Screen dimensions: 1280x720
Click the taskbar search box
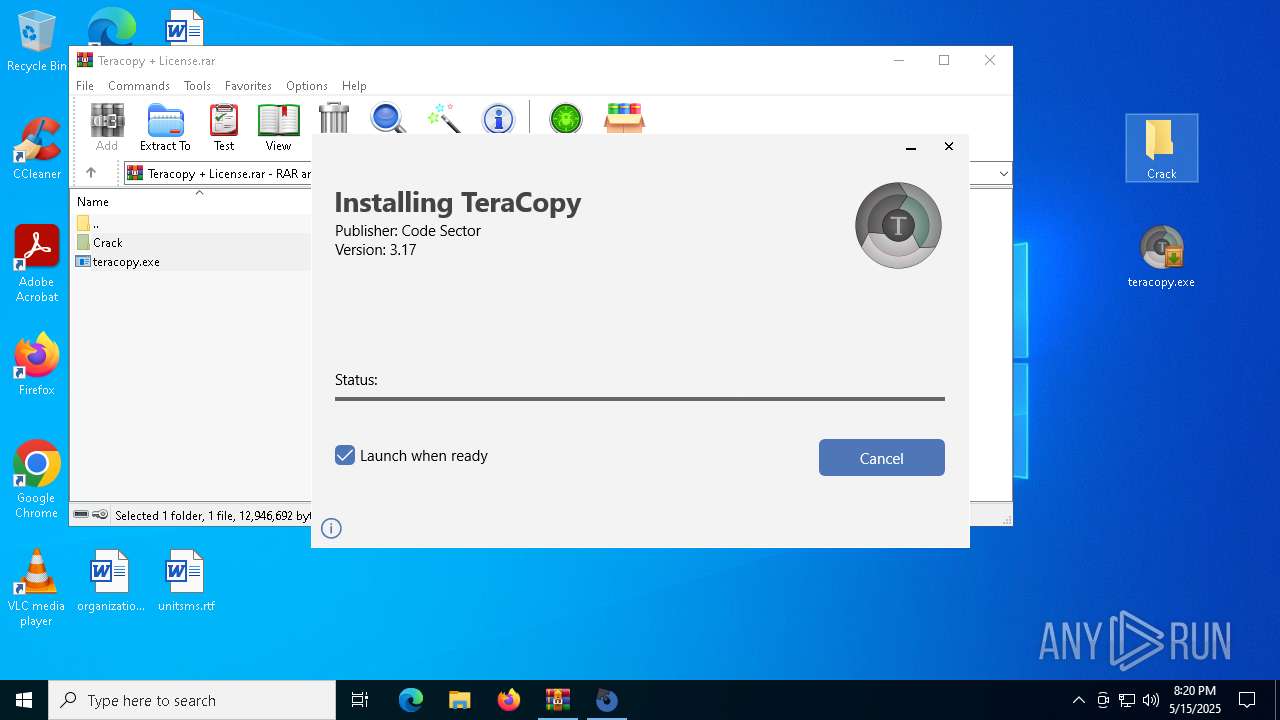[192, 700]
